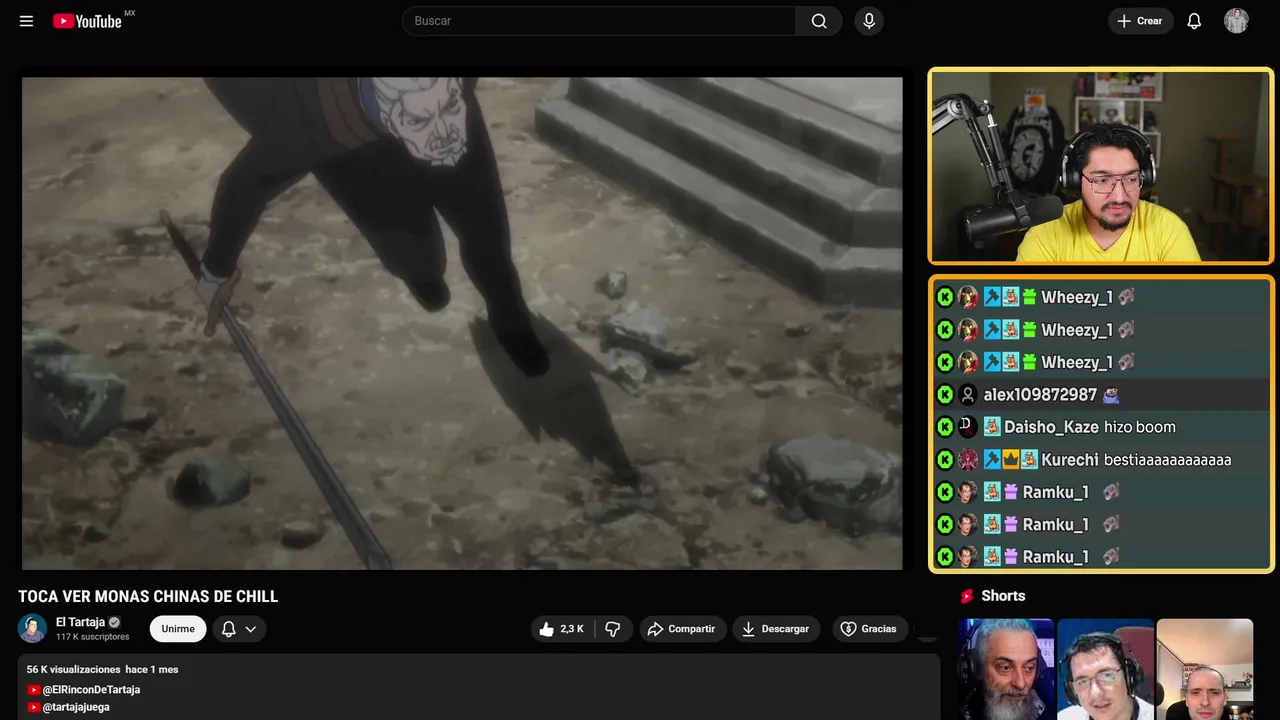The height and width of the screenshot is (720, 1280).
Task: Click the Shorts logo icon beside heading
Action: point(967,596)
